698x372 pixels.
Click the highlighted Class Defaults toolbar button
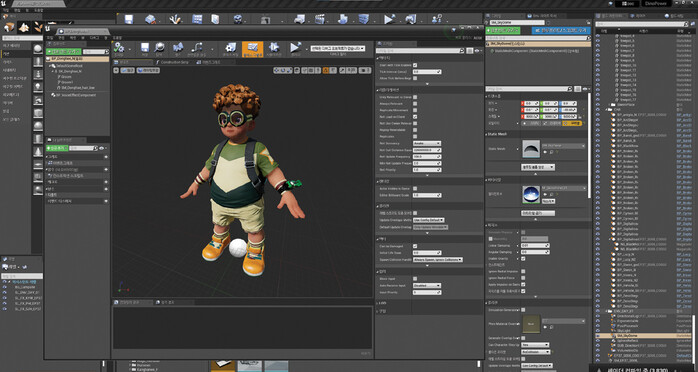coord(252,49)
